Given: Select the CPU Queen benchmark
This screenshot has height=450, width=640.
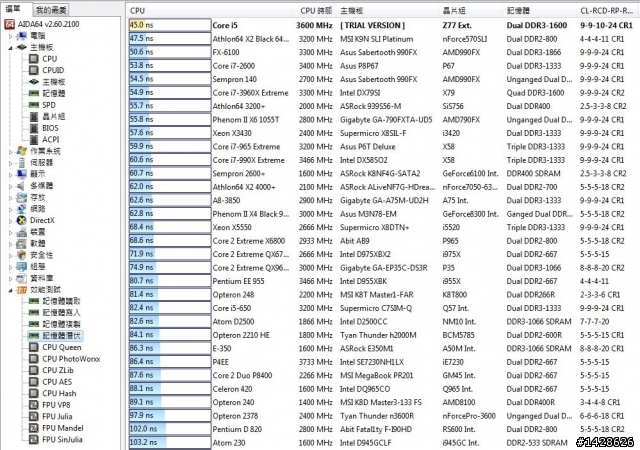Looking at the screenshot, I should pyautogui.click(x=62, y=347).
